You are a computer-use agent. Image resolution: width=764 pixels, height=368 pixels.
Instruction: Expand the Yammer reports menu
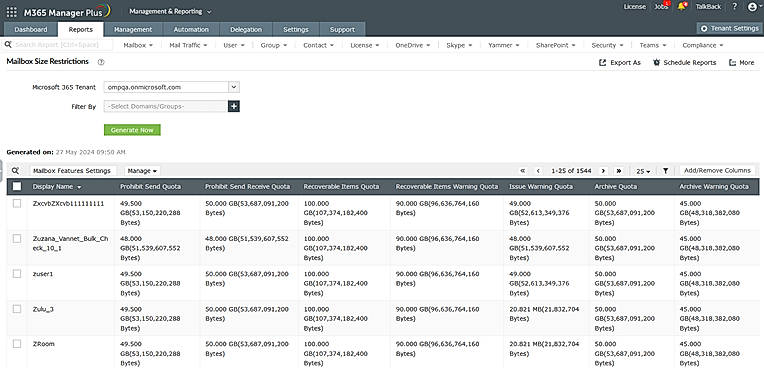click(x=503, y=45)
